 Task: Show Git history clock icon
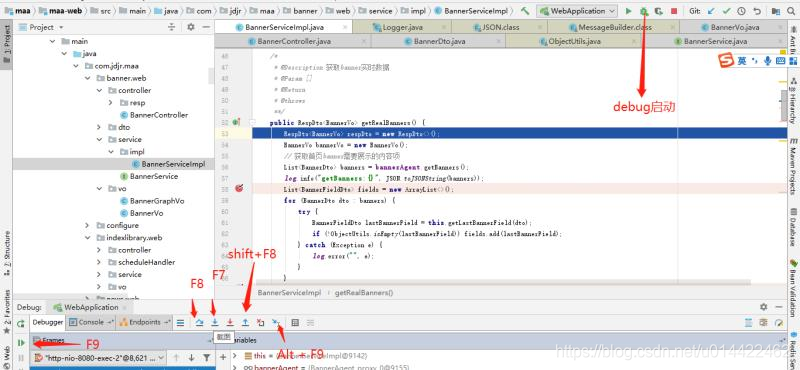coord(741,11)
